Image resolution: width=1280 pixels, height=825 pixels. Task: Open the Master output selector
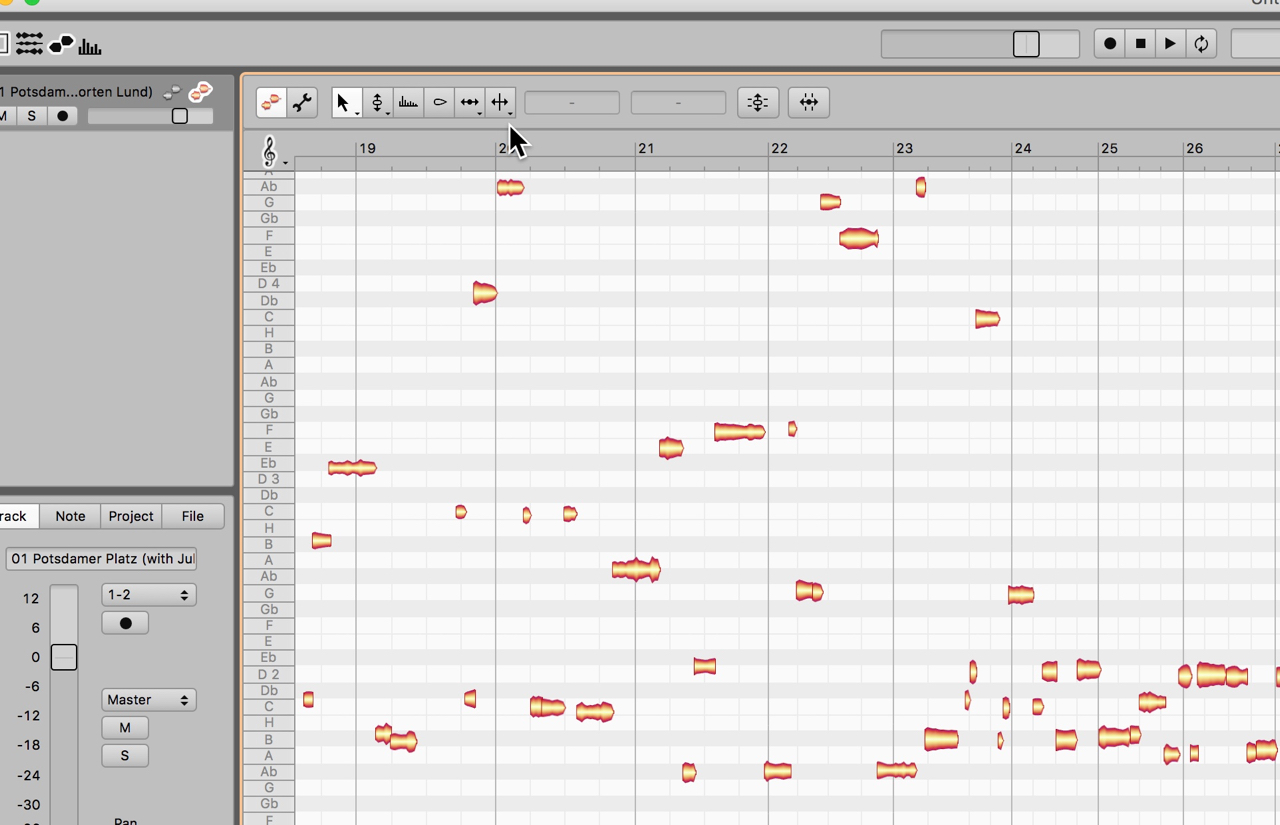click(x=148, y=700)
